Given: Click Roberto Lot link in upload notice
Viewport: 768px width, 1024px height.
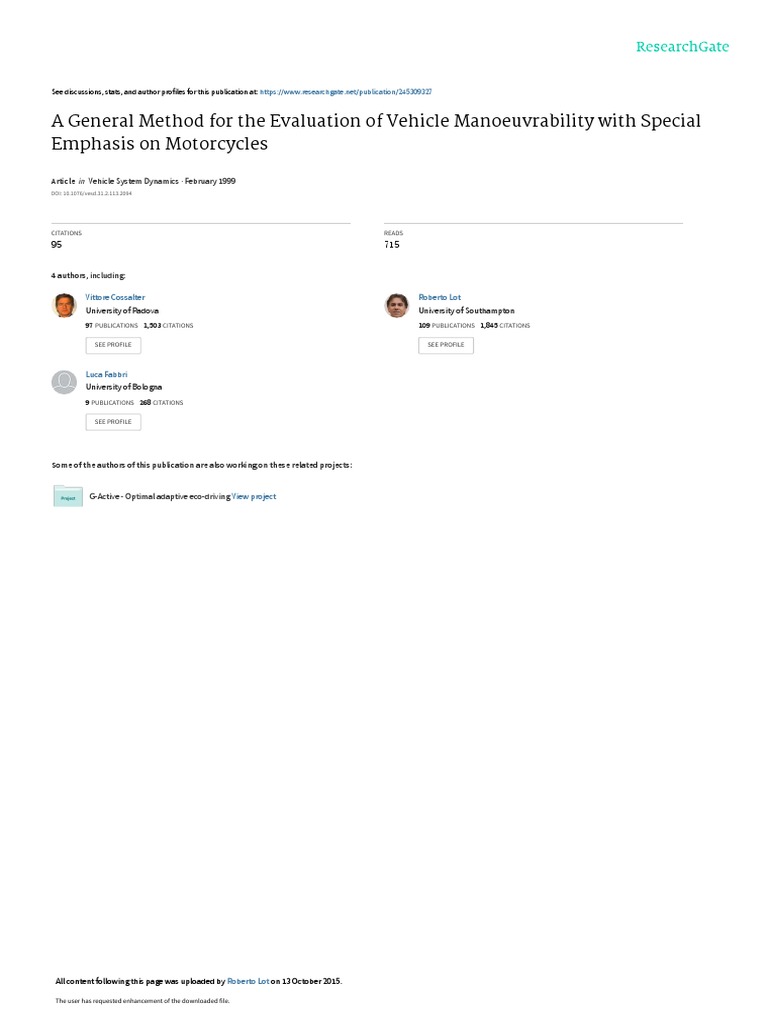Looking at the screenshot, I should [248, 981].
